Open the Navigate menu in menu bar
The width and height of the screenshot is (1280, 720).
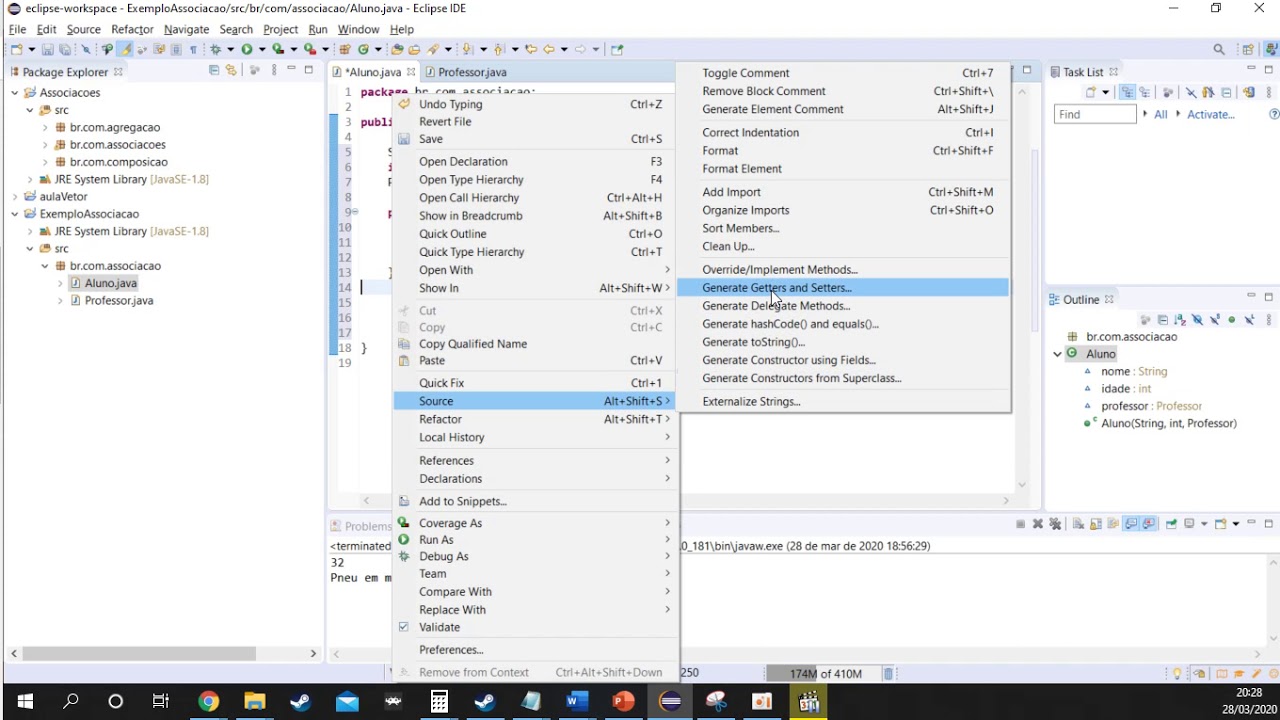click(x=186, y=29)
